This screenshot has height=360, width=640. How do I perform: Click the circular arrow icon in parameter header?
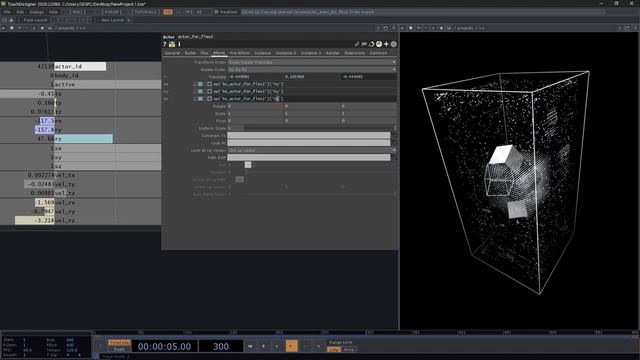pyautogui.click(x=371, y=44)
